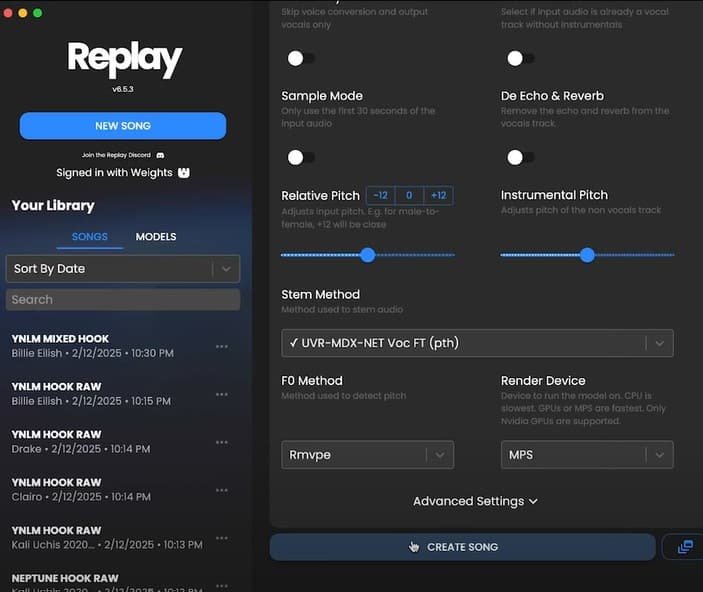Select YNLM HOOK RAW by Kali Uchis

click(108, 538)
